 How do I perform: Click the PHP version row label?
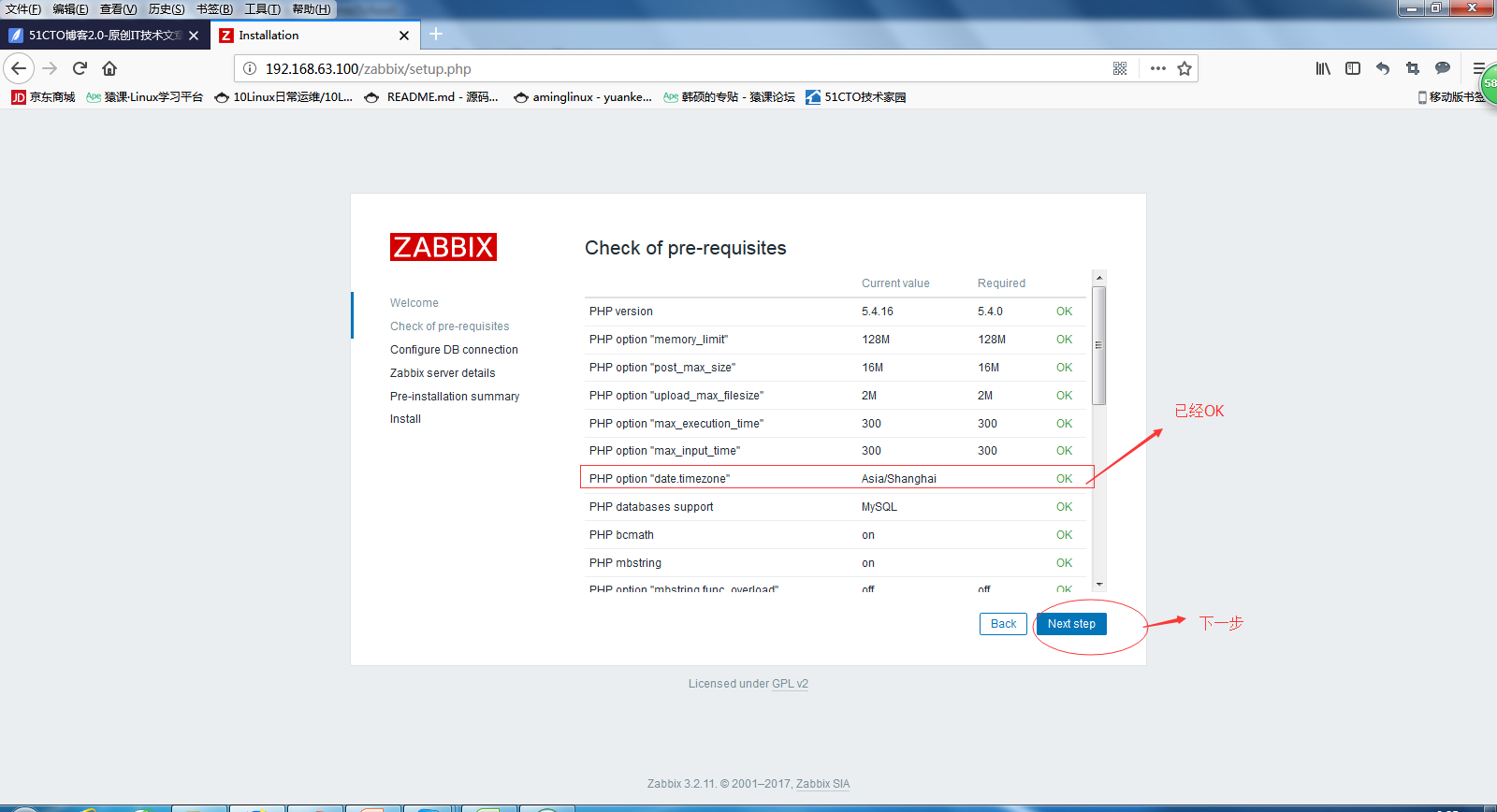pyautogui.click(x=621, y=312)
